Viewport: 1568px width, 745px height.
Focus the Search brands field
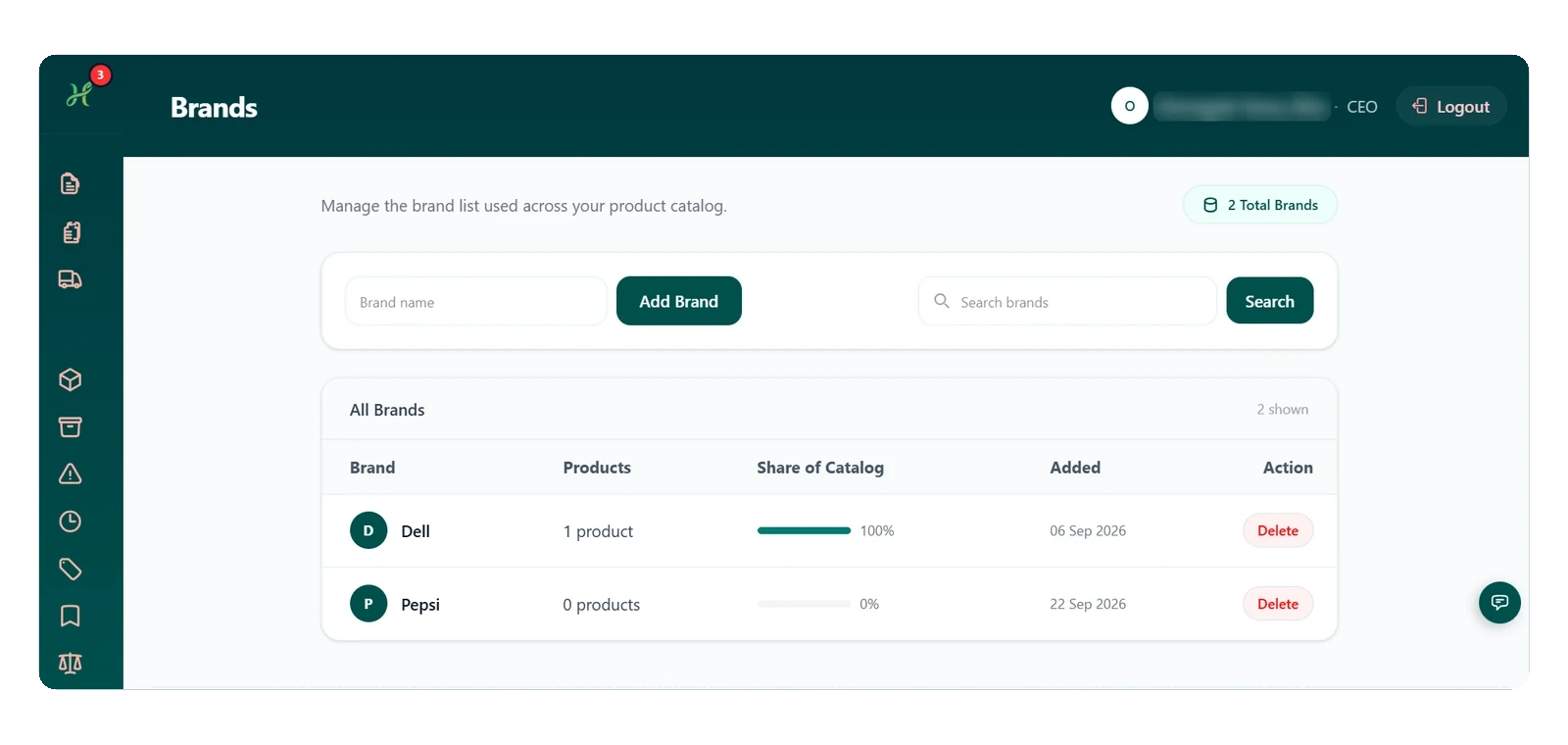point(1067,301)
